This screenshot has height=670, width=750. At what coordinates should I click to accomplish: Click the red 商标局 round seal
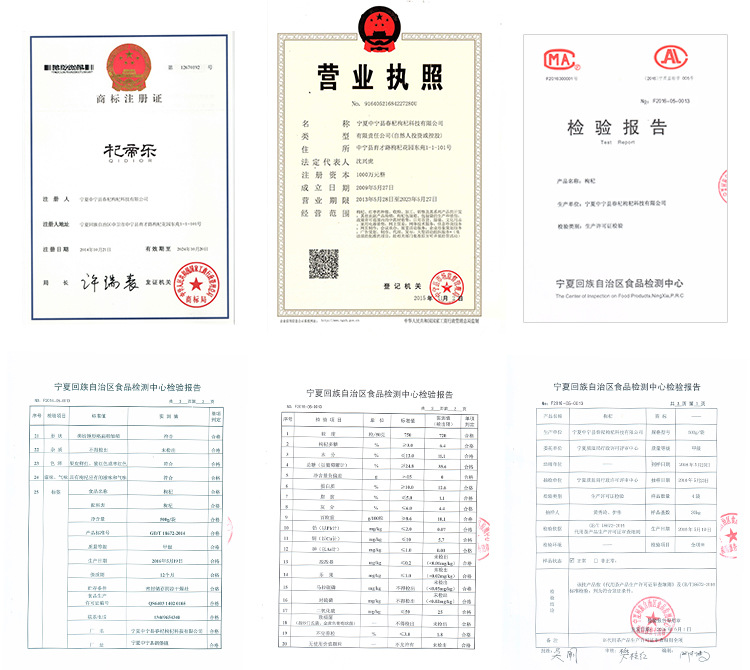(x=197, y=285)
